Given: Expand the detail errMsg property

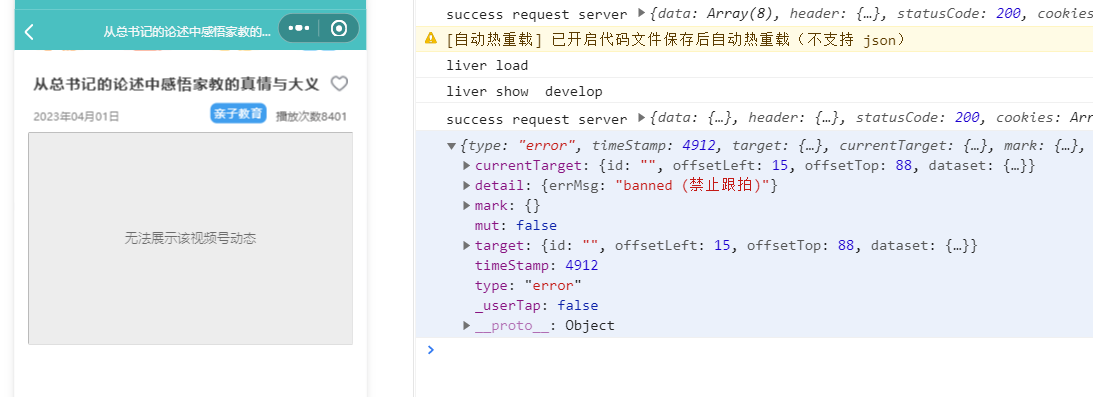Looking at the screenshot, I should click(x=466, y=186).
